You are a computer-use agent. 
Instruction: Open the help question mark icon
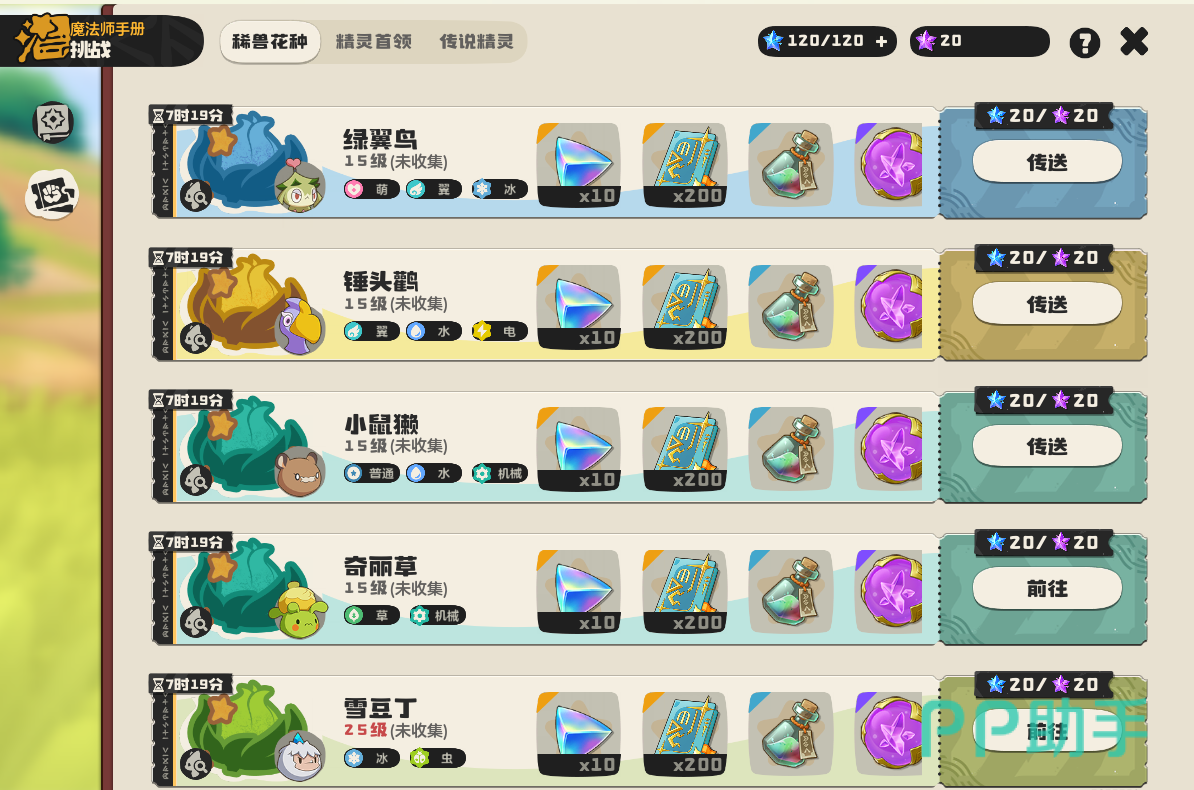point(1084,43)
